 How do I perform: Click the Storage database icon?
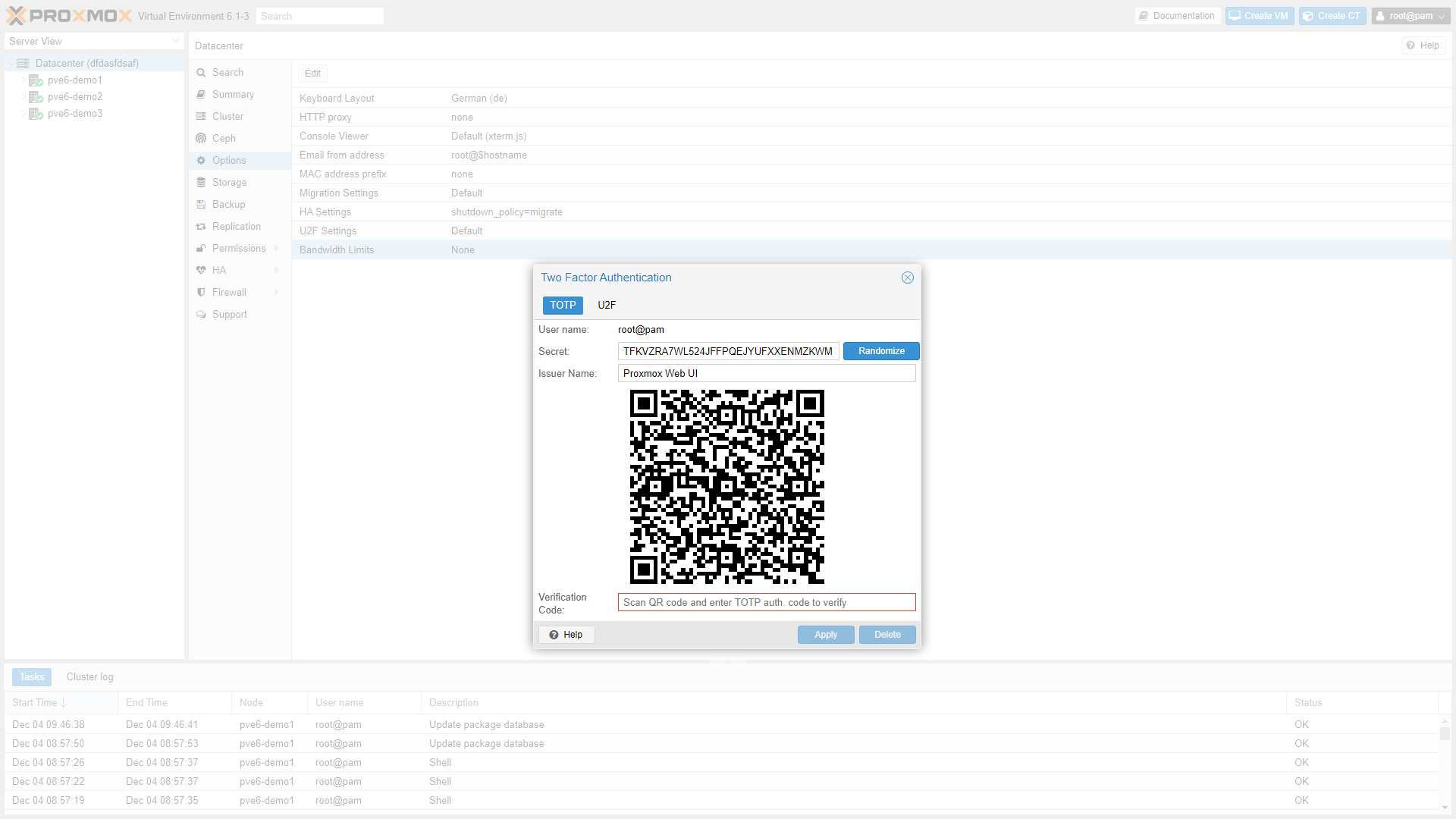pos(201,183)
